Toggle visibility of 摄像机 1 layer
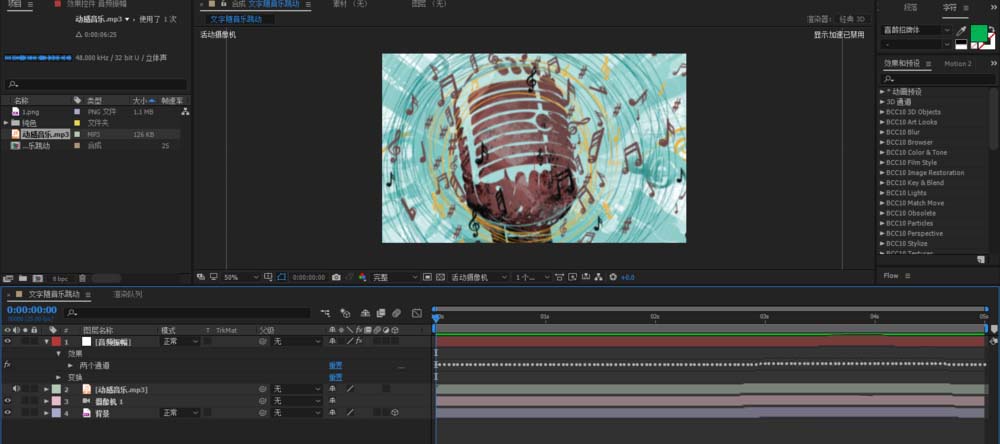This screenshot has height=444, width=1000. pos(8,400)
